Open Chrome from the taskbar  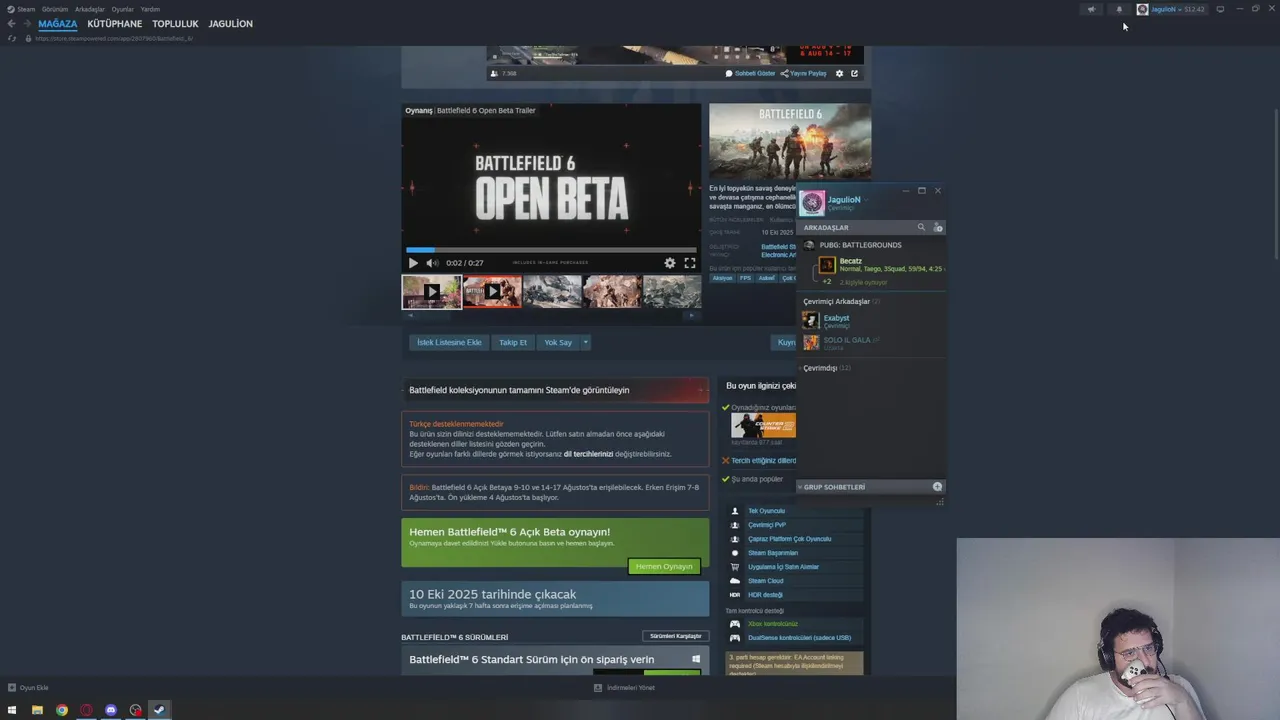tap(62, 710)
